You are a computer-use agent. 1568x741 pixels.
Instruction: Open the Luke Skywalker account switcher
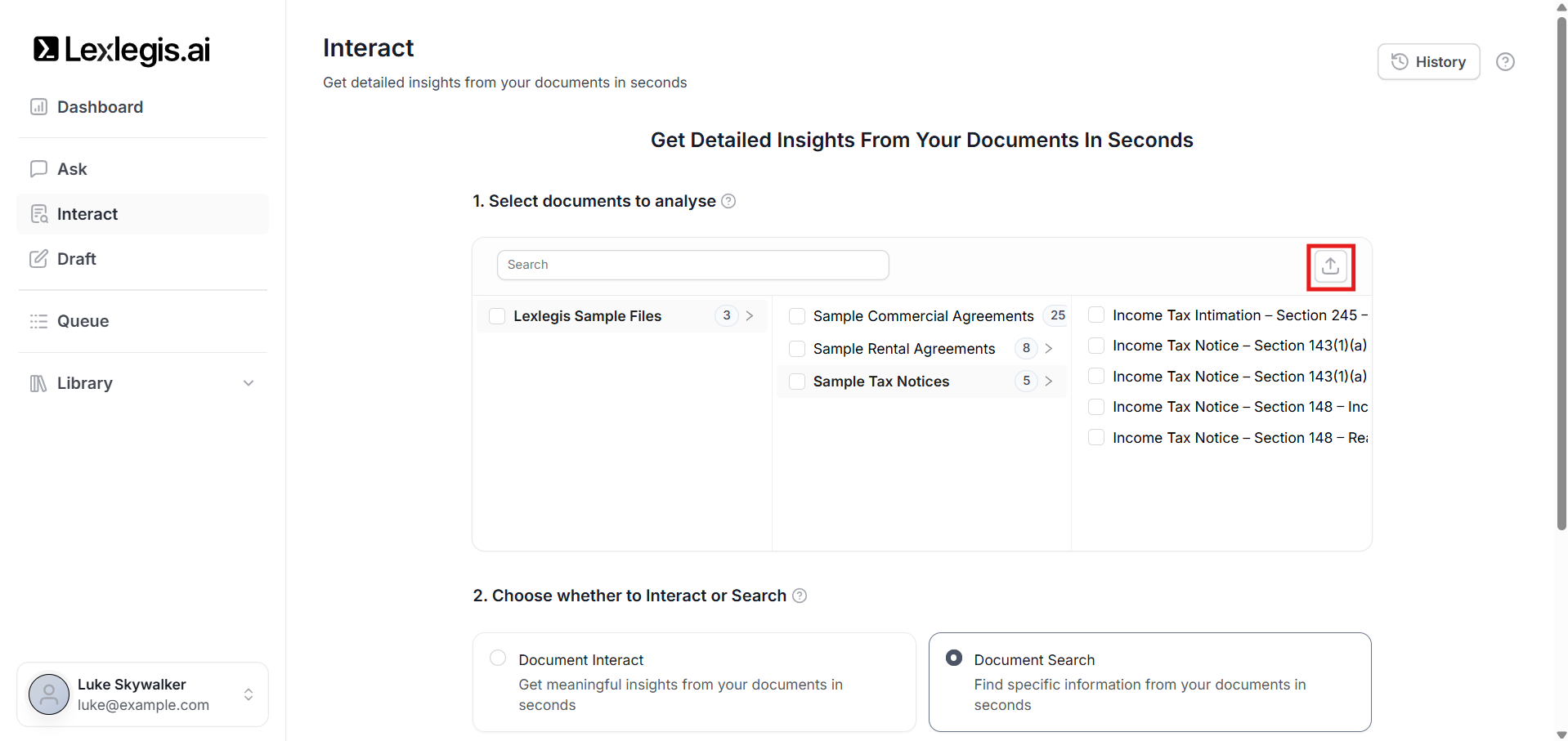click(x=249, y=694)
